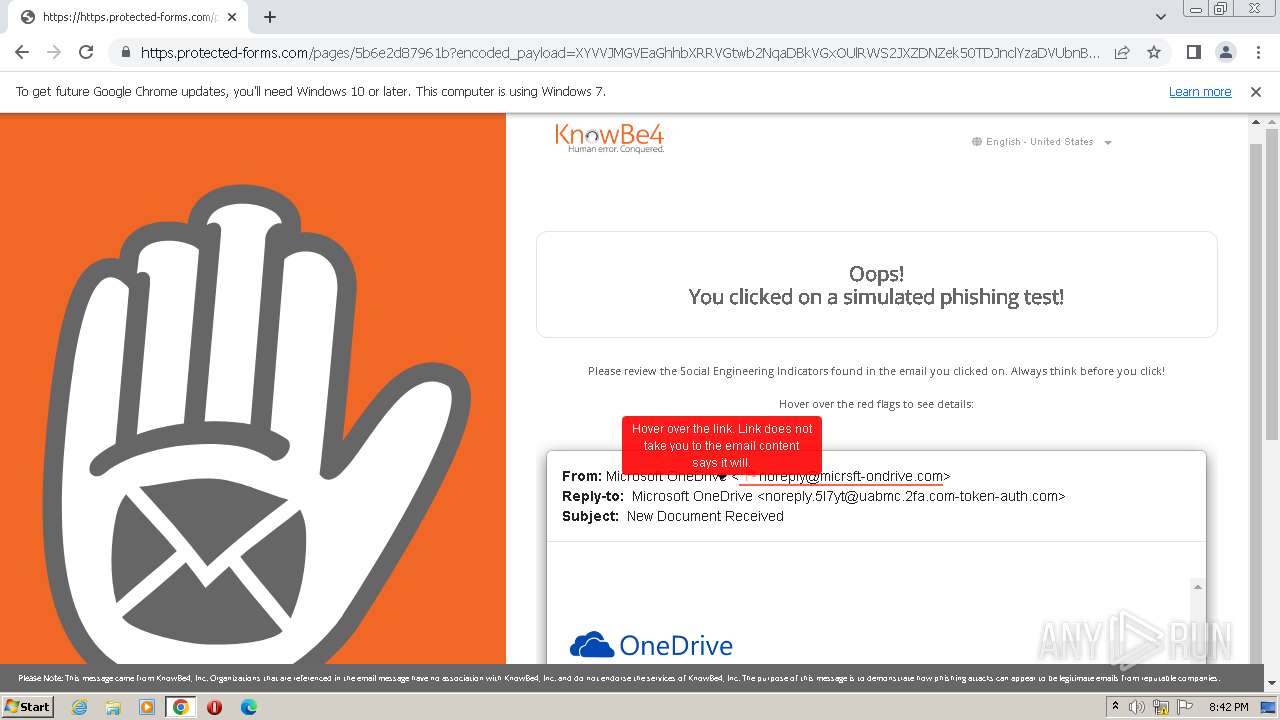
Task: Open the English - United States language dropdown
Action: pos(1042,142)
